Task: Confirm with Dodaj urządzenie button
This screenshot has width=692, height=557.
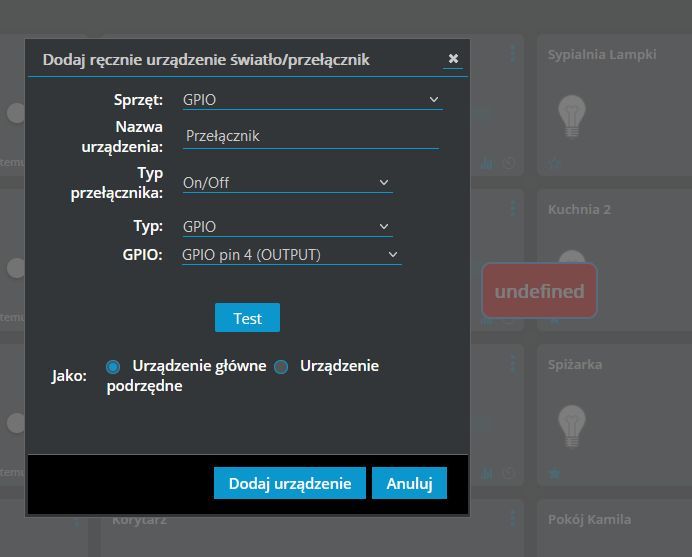Action: [x=290, y=483]
